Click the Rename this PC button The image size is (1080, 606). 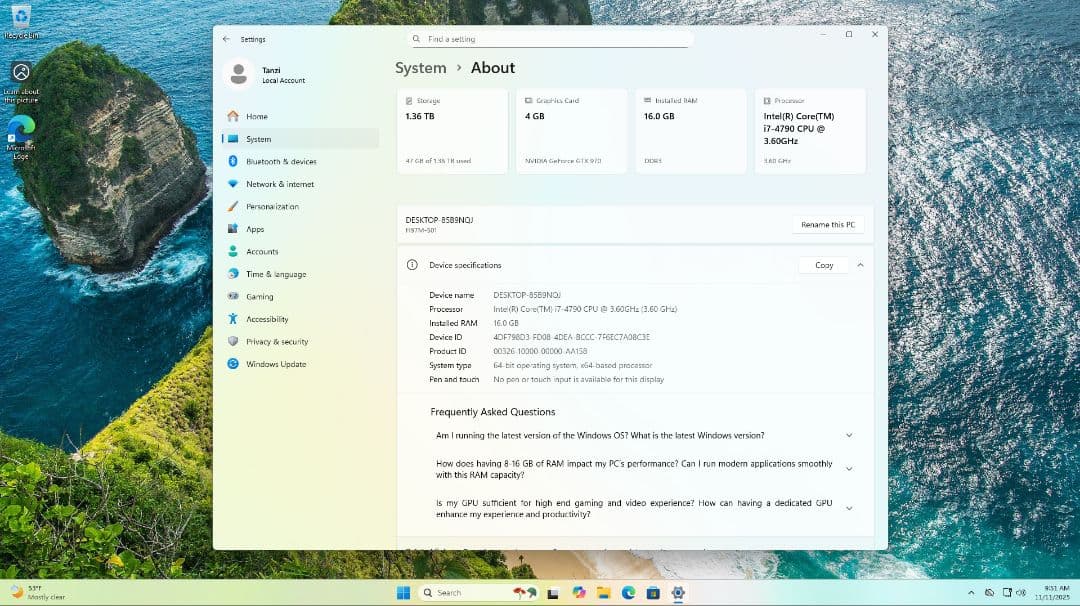(827, 224)
